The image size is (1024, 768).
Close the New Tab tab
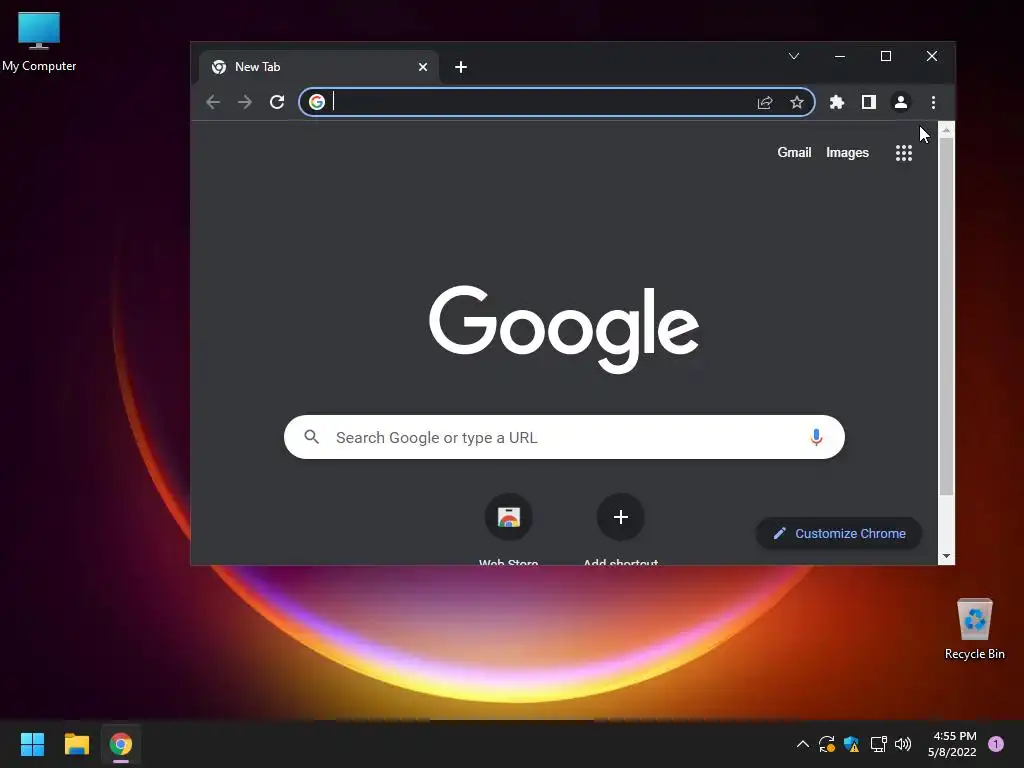[x=423, y=67]
